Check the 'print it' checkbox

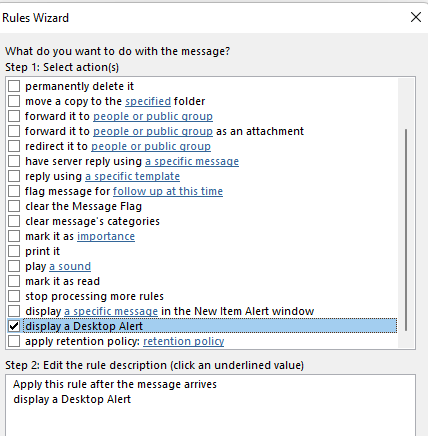click(14, 251)
